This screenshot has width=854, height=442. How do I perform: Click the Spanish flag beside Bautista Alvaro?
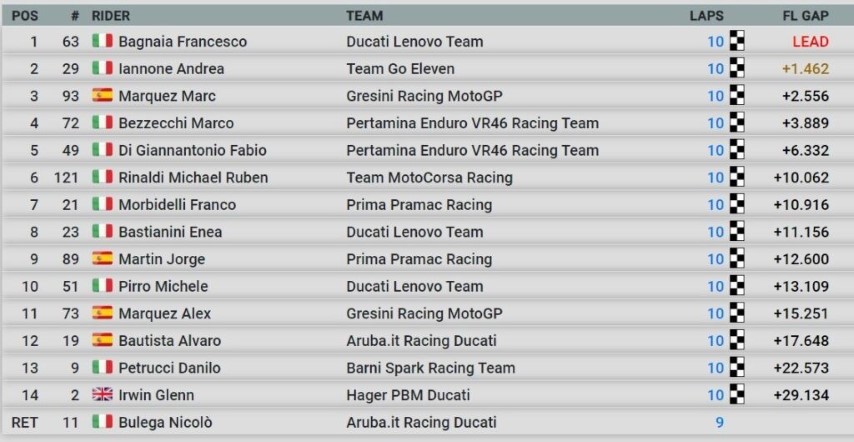[102, 341]
